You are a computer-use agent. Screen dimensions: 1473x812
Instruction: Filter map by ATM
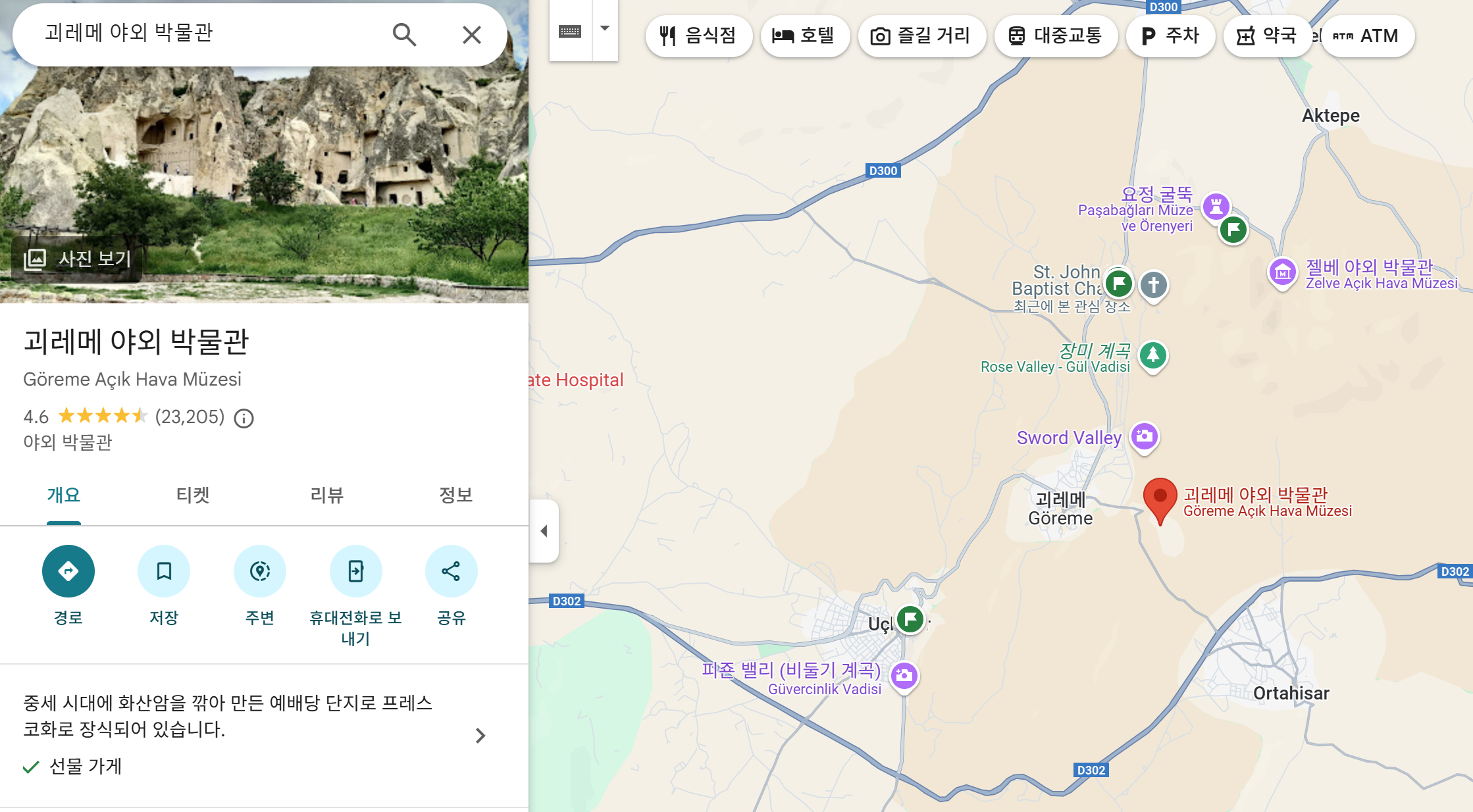point(1368,36)
